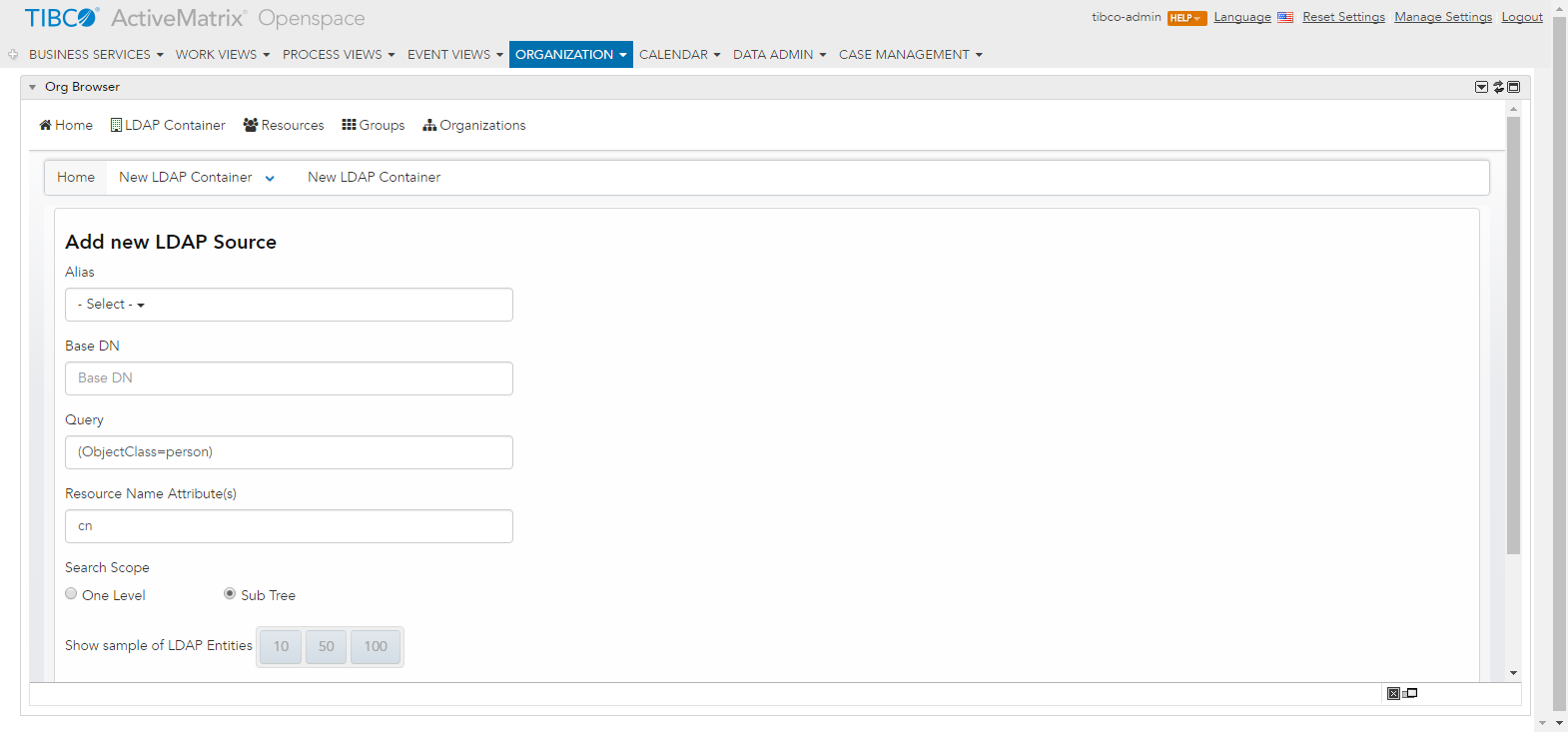The height and width of the screenshot is (732, 1568).
Task: Click the Manage Settings link
Action: point(1443,17)
